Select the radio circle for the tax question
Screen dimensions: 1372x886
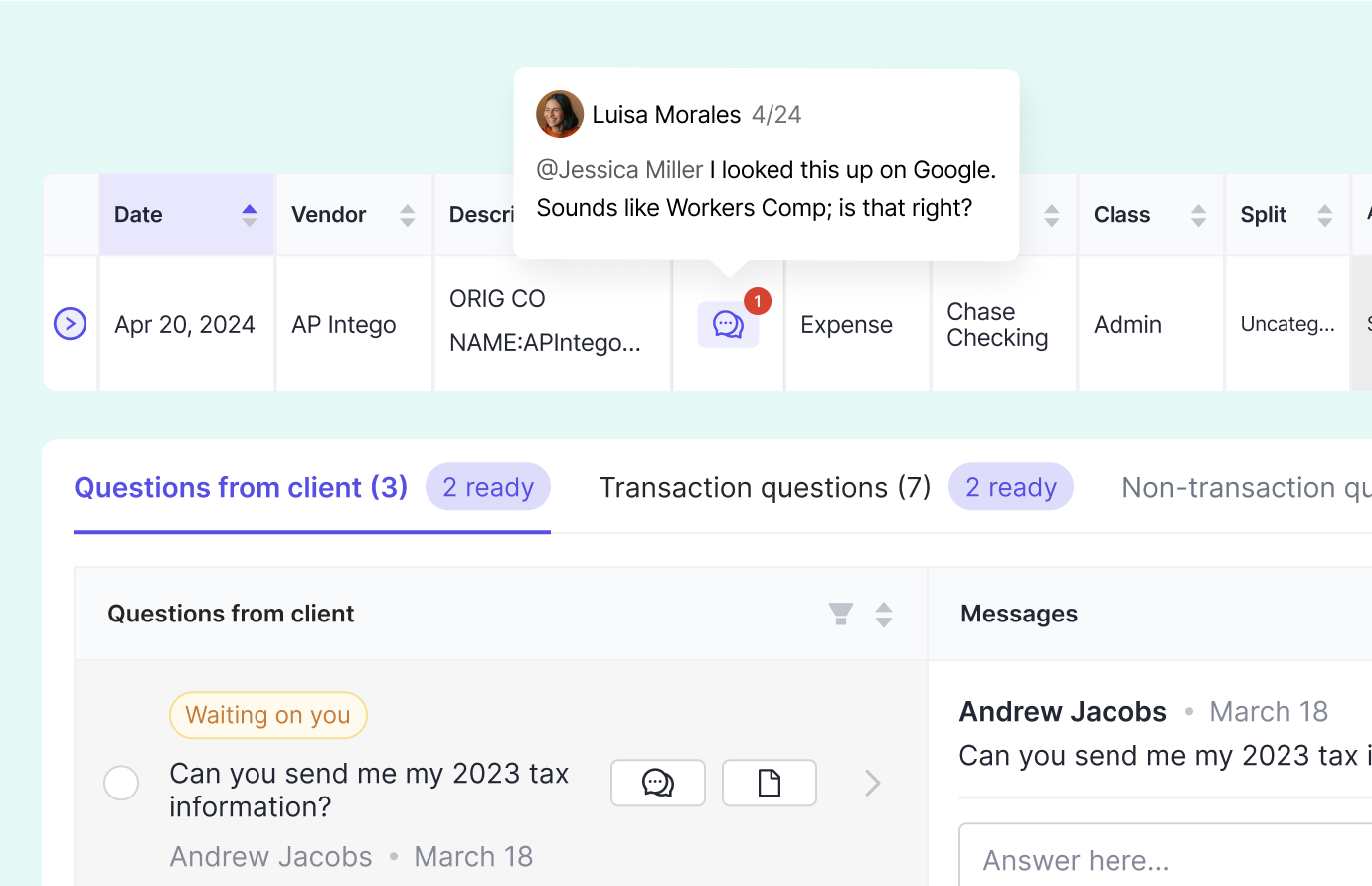coord(121,784)
